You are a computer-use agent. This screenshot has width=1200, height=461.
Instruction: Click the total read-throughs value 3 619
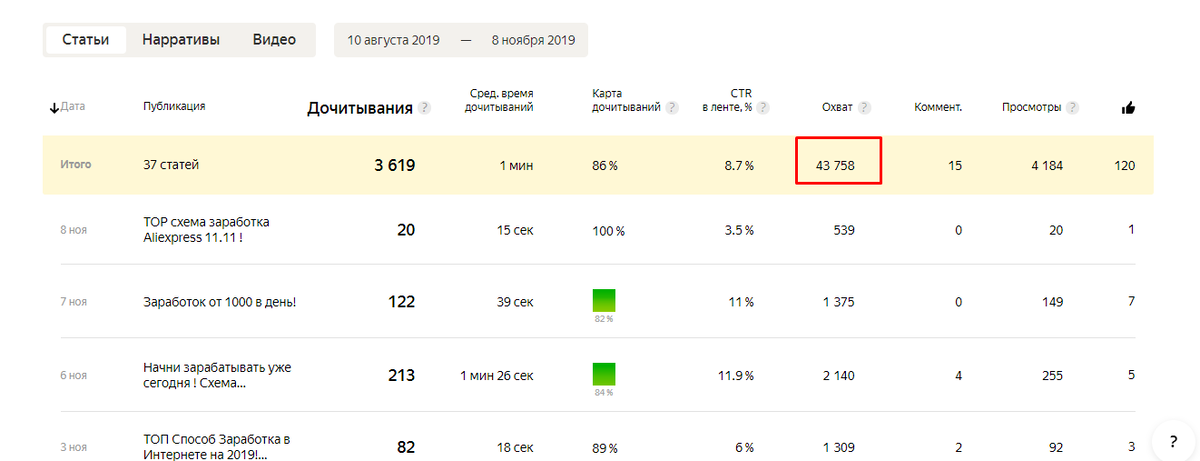[x=394, y=165]
